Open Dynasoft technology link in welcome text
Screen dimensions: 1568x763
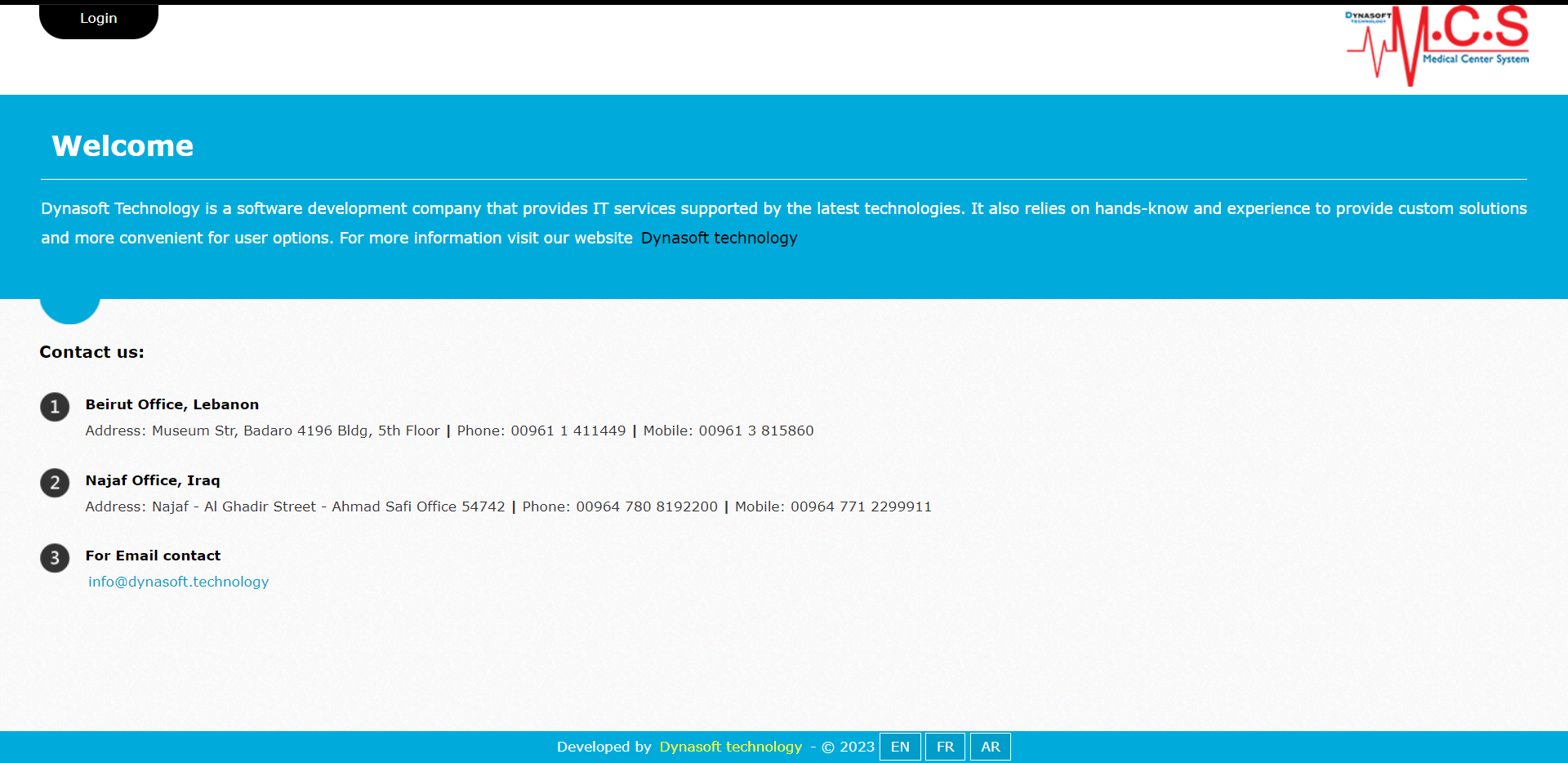pyautogui.click(x=719, y=238)
